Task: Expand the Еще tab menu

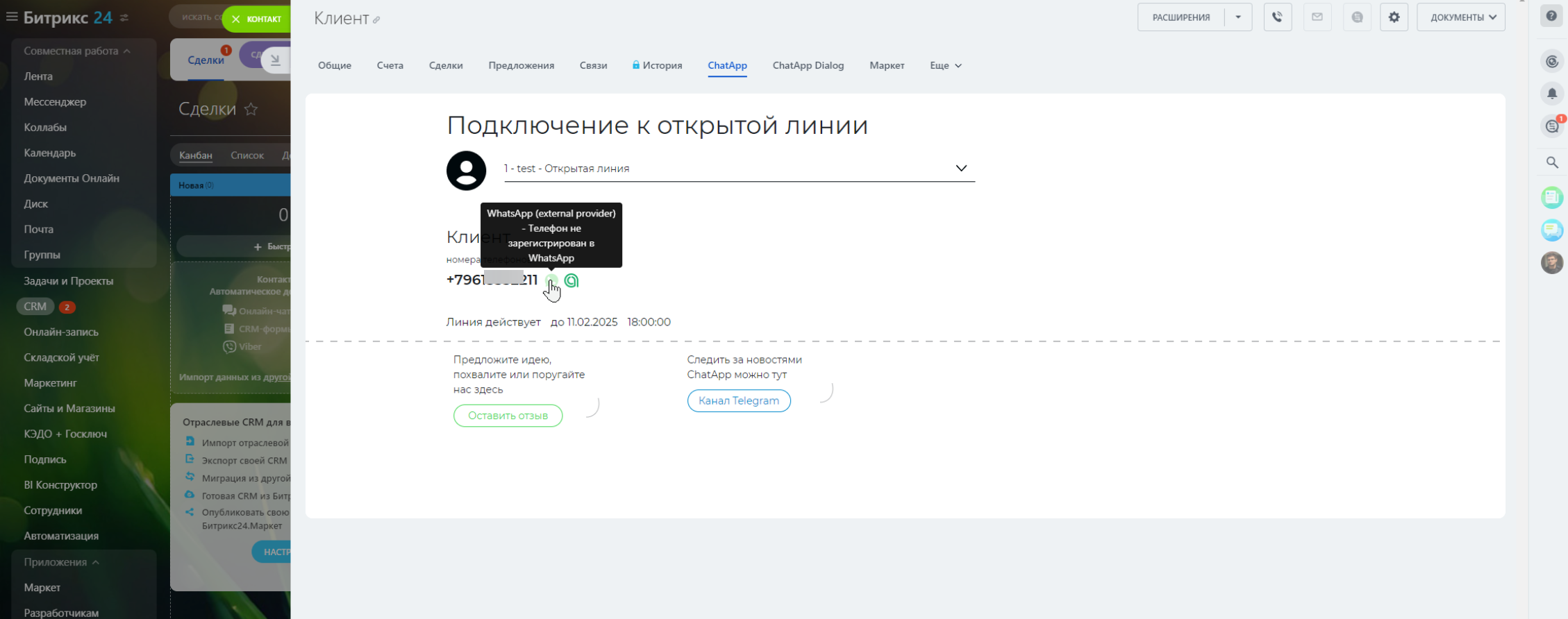Action: tap(945, 65)
